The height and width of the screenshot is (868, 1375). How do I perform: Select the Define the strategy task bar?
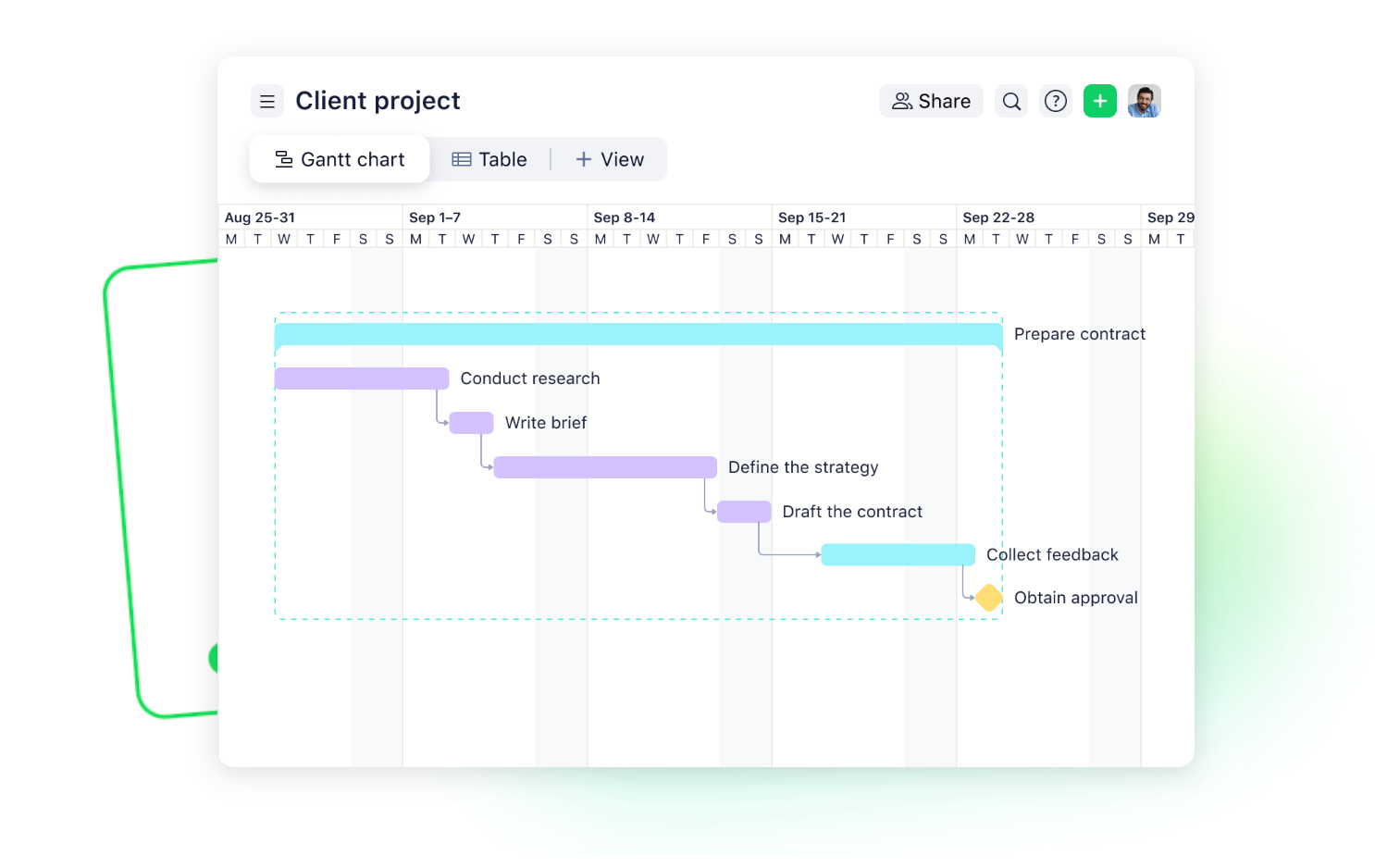click(x=605, y=466)
